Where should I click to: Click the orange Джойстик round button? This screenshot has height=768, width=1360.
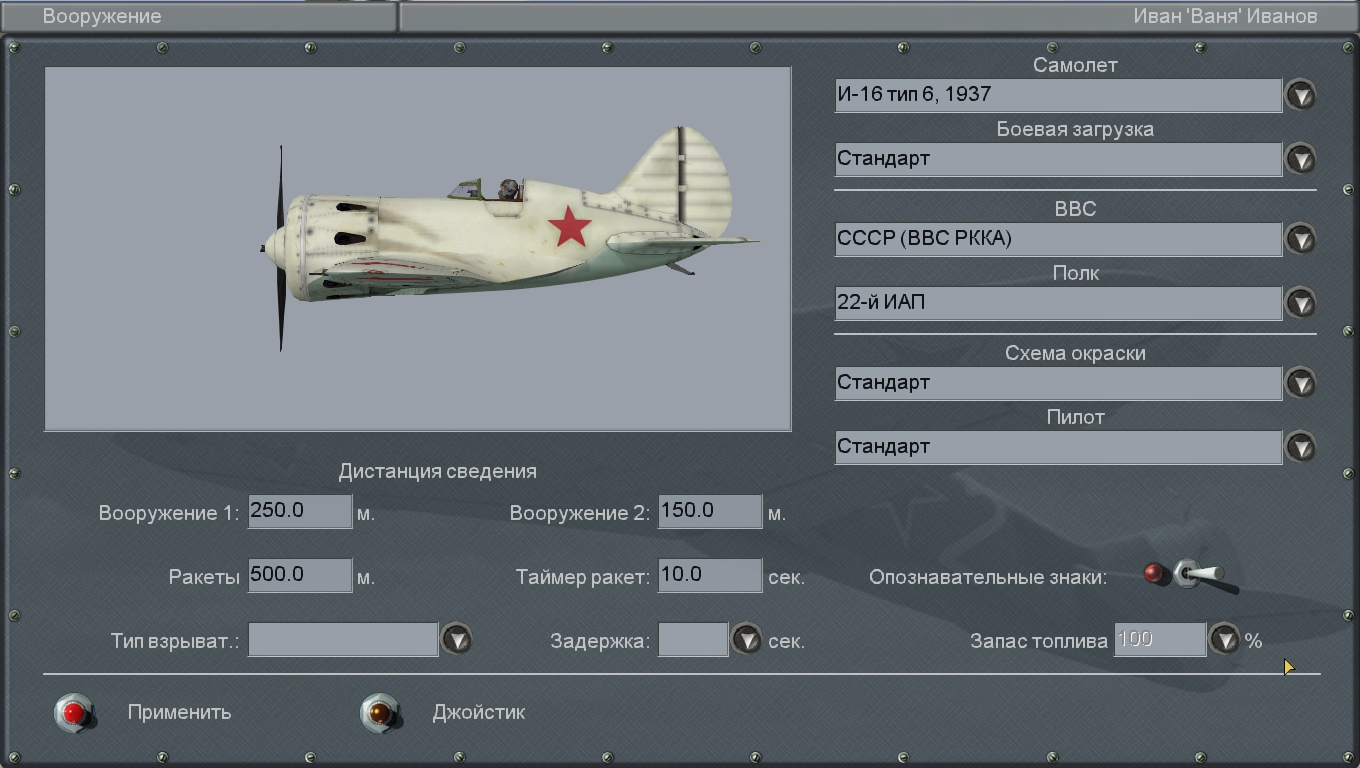[x=380, y=713]
